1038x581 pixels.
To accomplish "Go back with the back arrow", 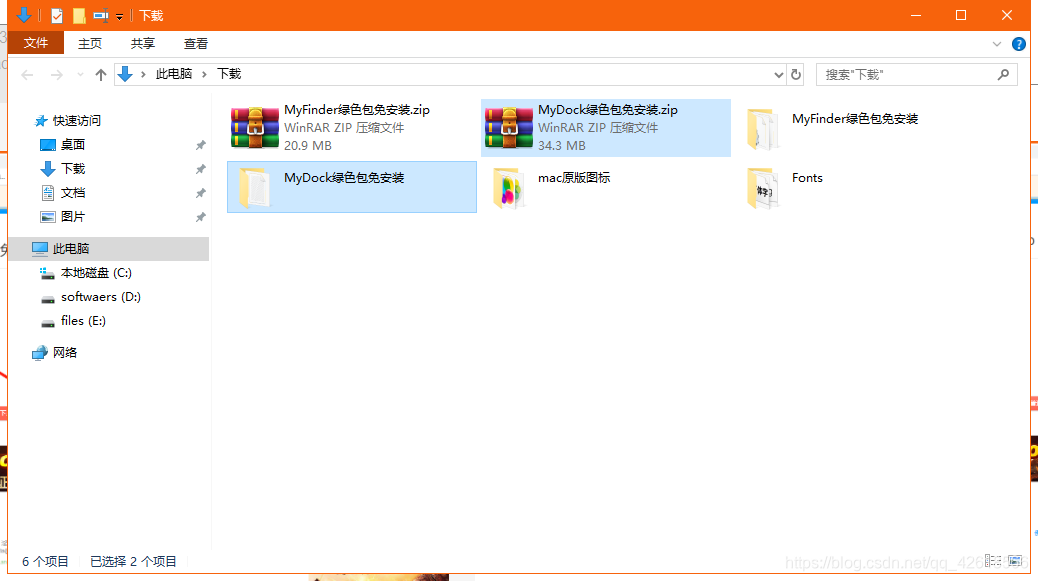I will pos(27,75).
